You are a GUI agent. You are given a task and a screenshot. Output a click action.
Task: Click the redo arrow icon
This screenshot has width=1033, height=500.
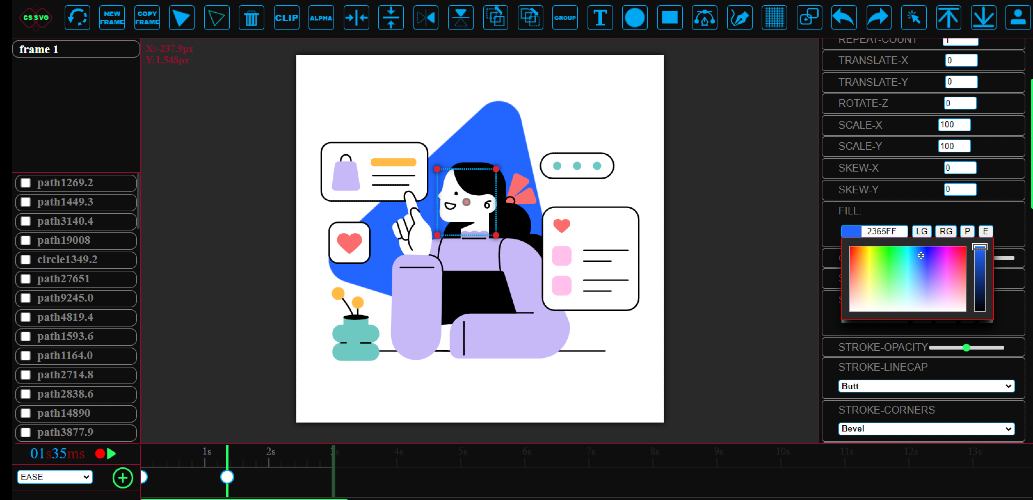(879, 18)
